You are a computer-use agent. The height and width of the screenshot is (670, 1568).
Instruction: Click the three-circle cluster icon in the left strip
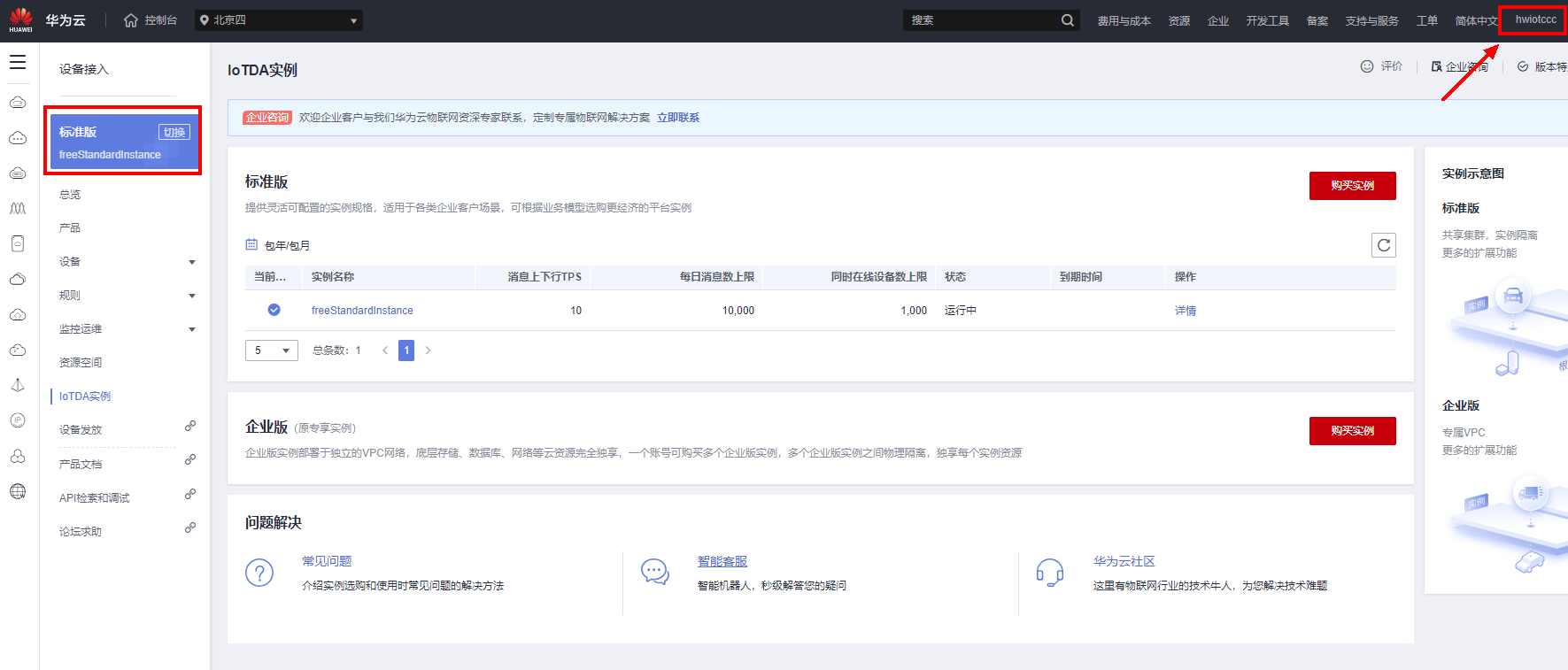(18, 457)
